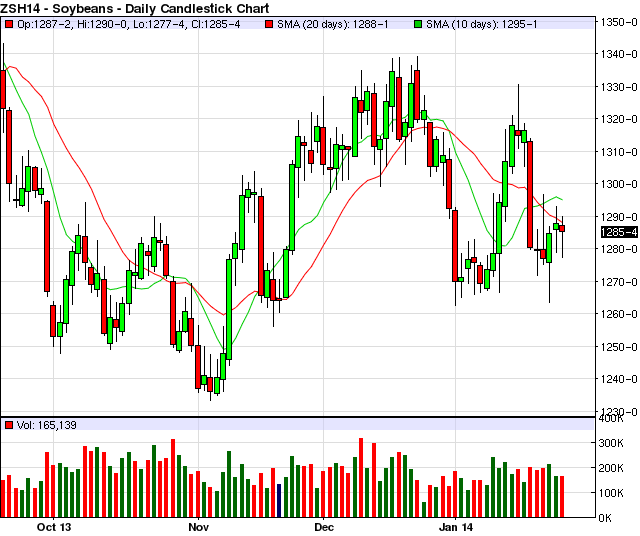Click the last red candlestick at 1285-4
Screen dimensions: 640x536
[x=562, y=228]
